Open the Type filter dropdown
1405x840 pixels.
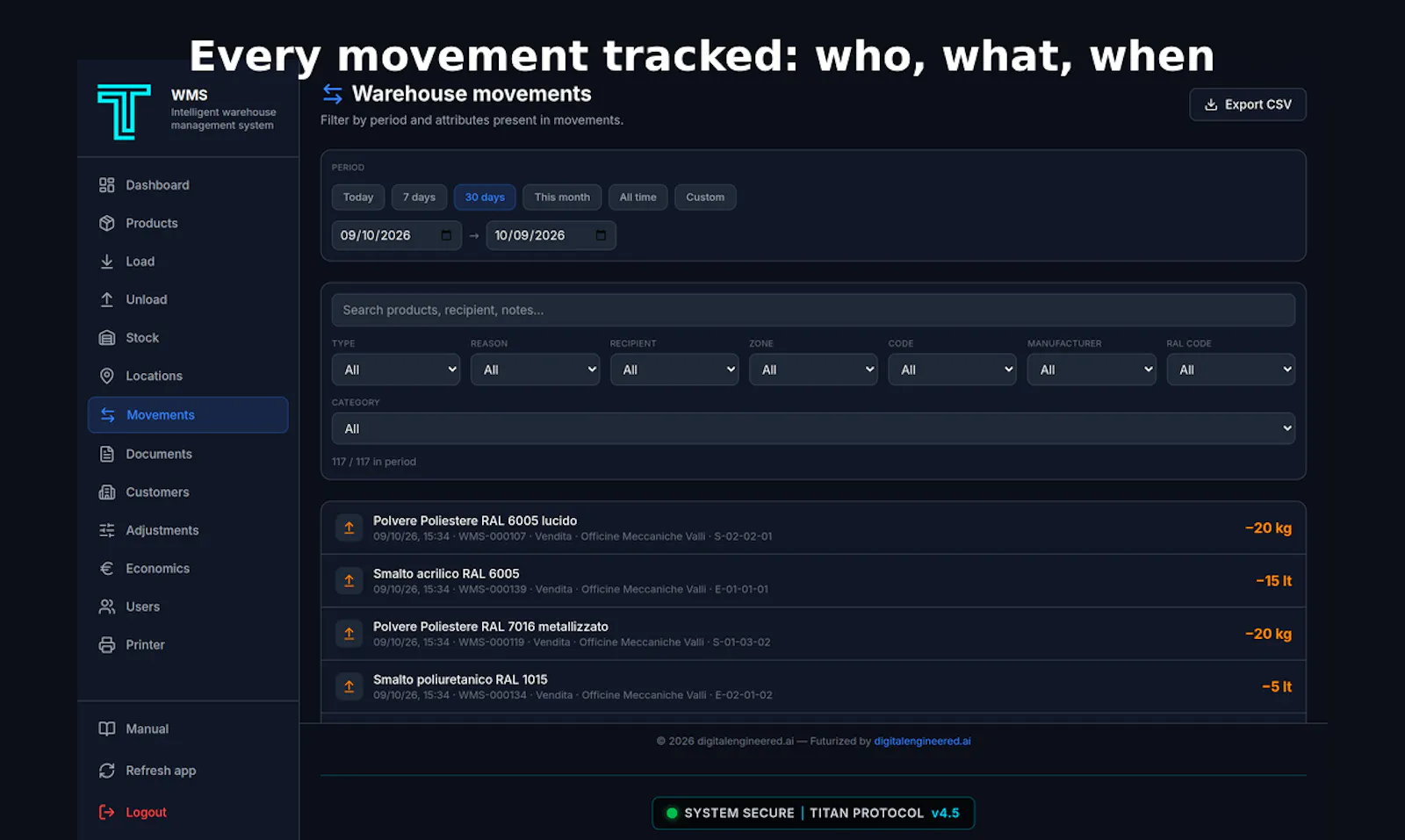(x=396, y=370)
